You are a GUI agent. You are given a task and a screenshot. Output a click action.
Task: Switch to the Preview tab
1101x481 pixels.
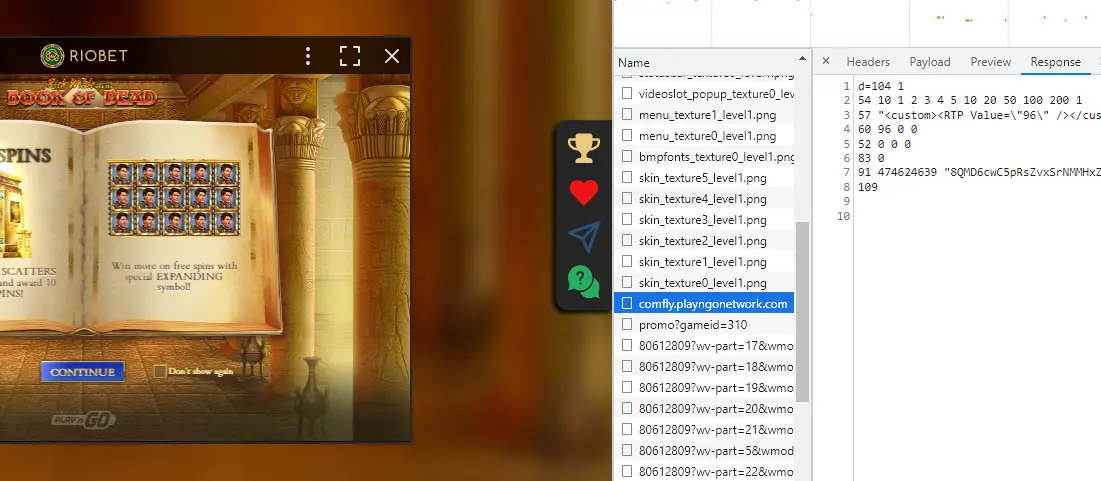(x=991, y=62)
